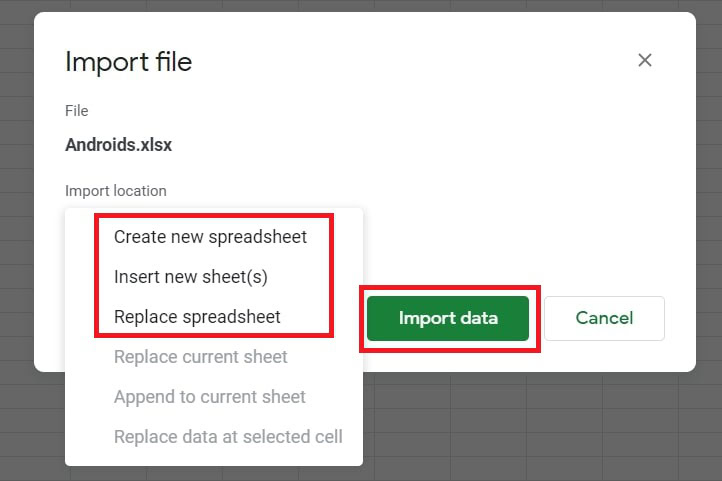Select greyed-out Replace current sheet option
Screen dimensions: 722x481
[201, 357]
